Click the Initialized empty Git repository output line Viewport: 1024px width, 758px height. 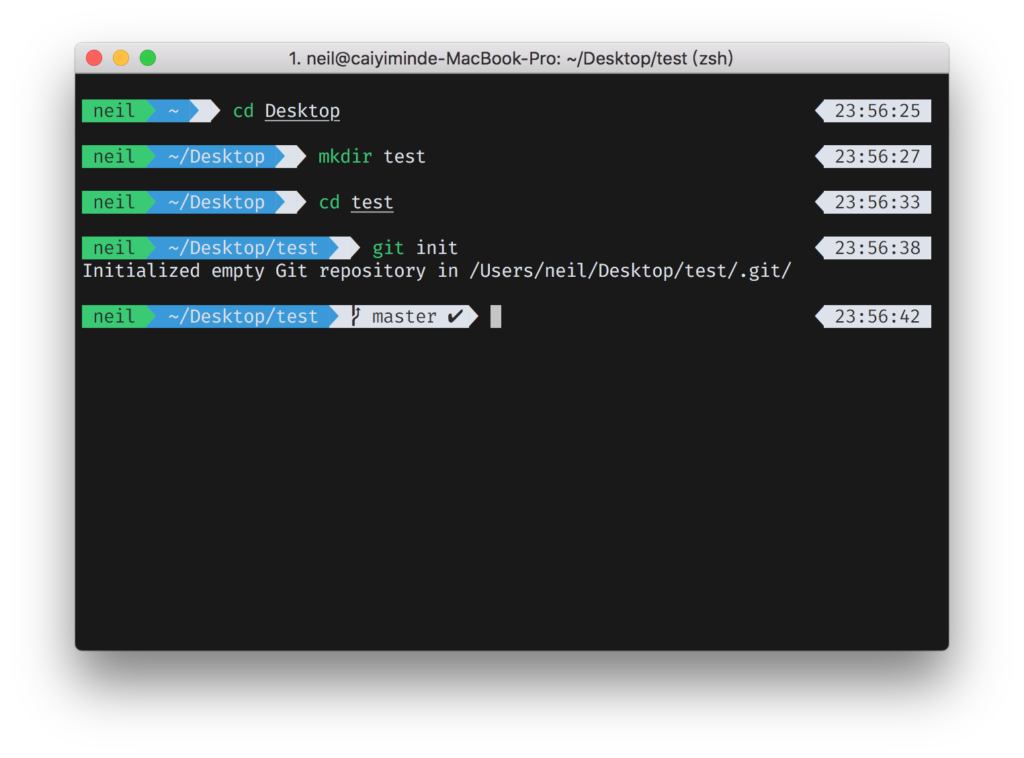(436, 271)
